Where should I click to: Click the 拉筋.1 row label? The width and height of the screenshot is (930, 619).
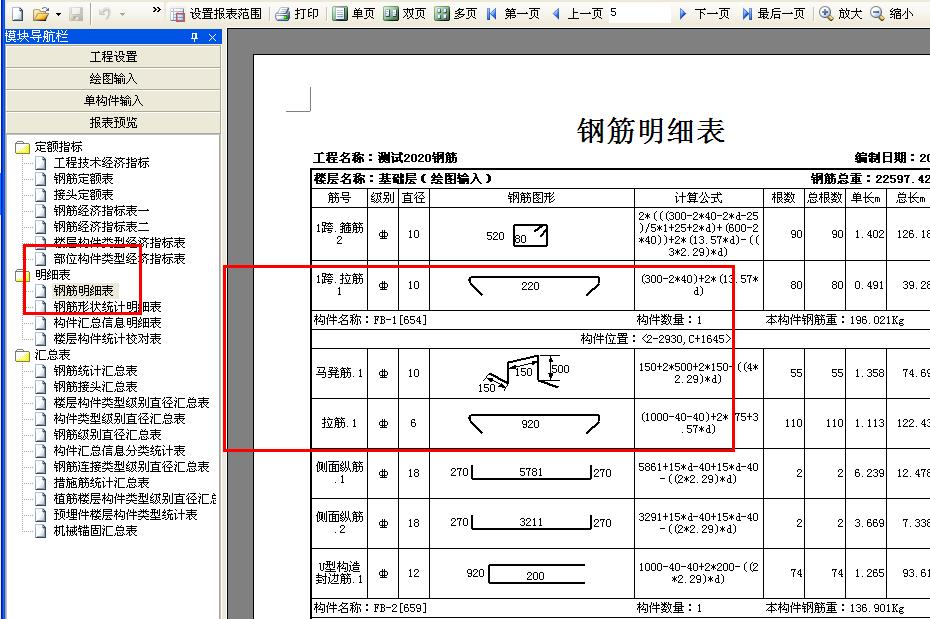[339, 423]
